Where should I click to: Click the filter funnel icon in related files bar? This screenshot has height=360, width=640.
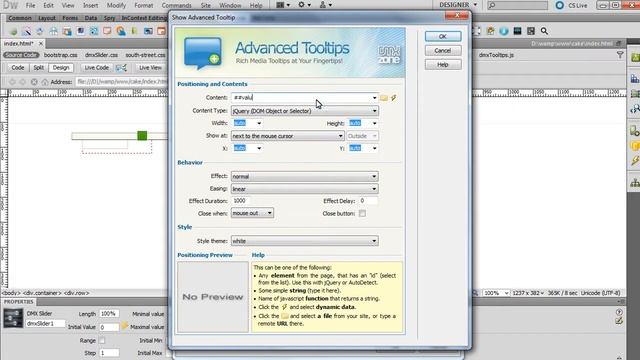tap(620, 55)
